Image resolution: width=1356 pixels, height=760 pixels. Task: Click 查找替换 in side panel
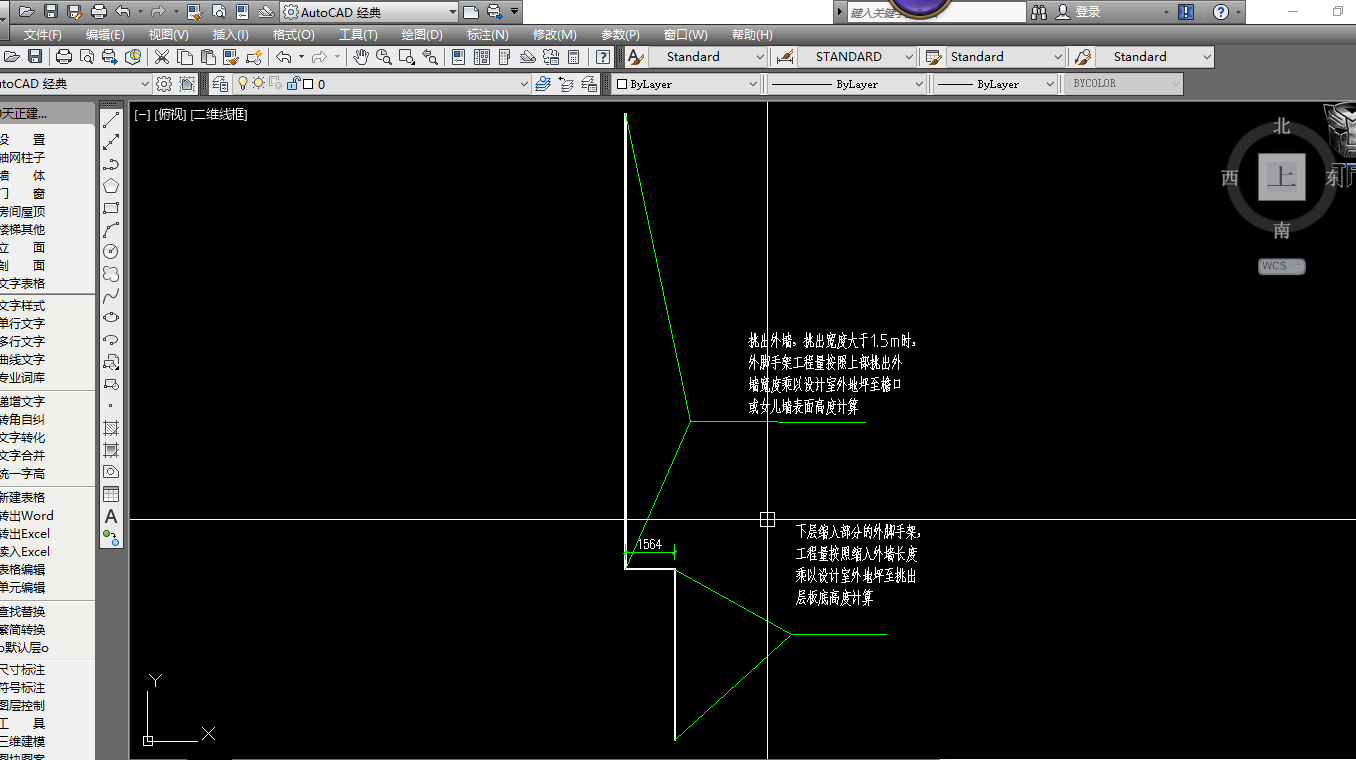(x=22, y=612)
